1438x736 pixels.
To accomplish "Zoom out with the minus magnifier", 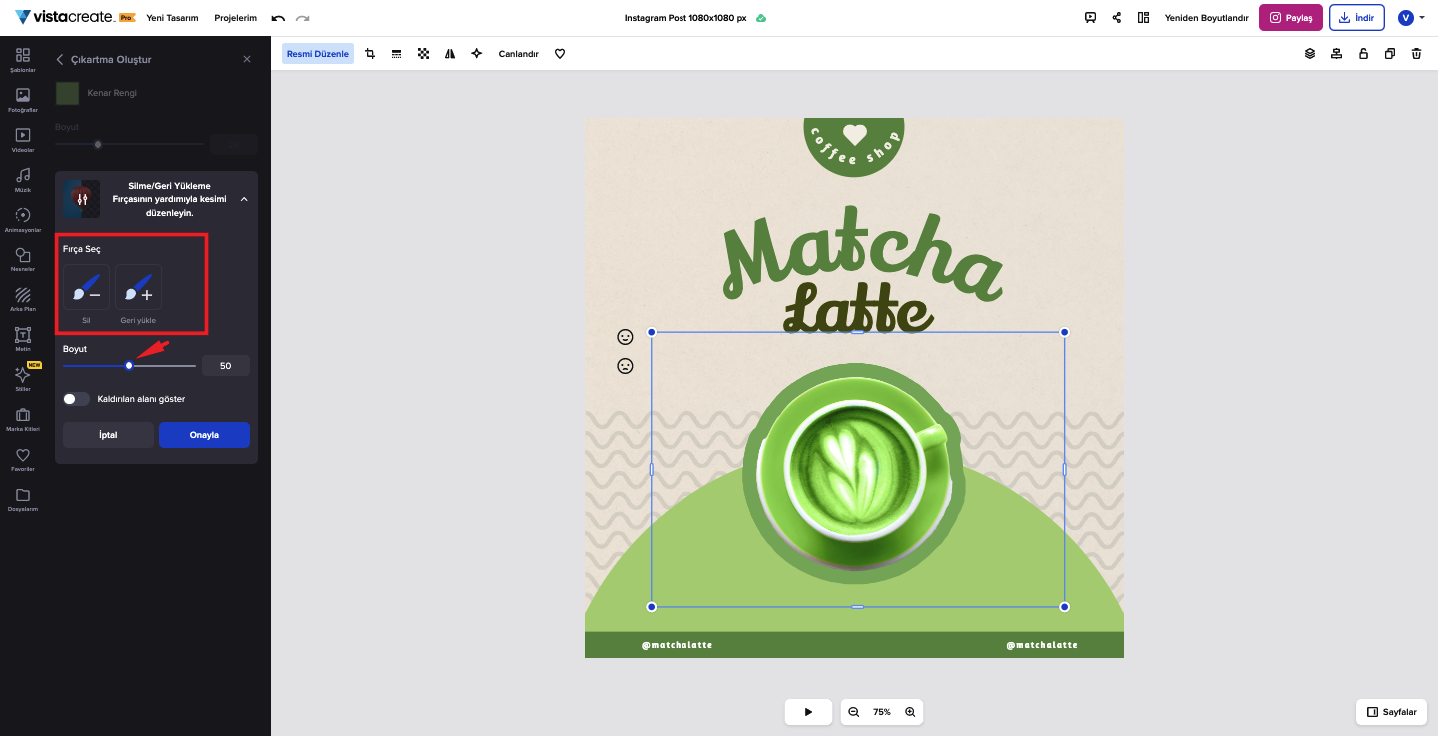I will pyautogui.click(x=854, y=712).
